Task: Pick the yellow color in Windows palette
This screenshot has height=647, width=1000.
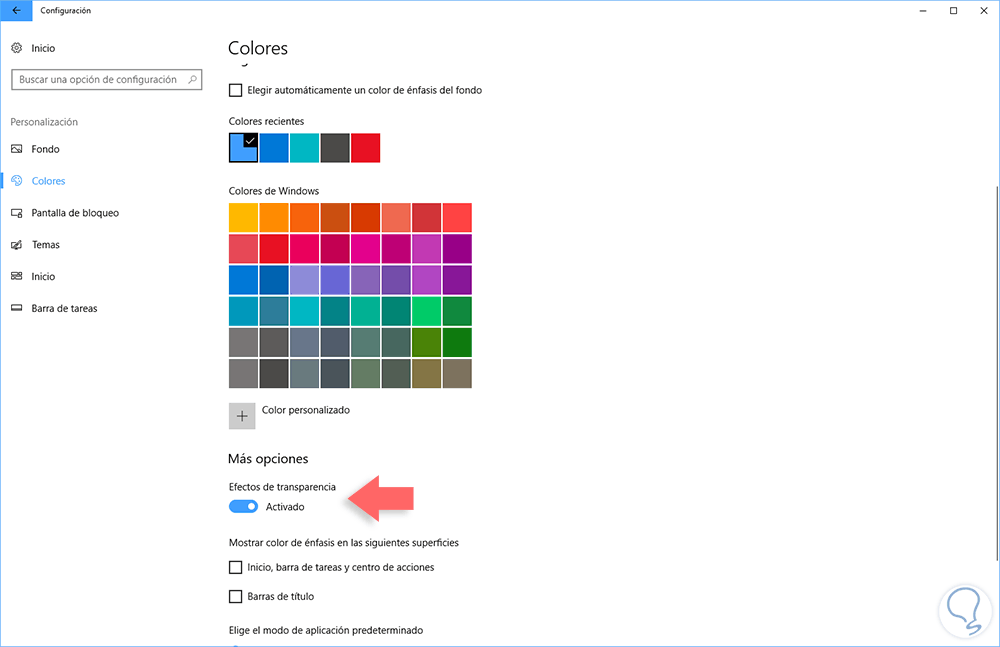Action: (243, 217)
